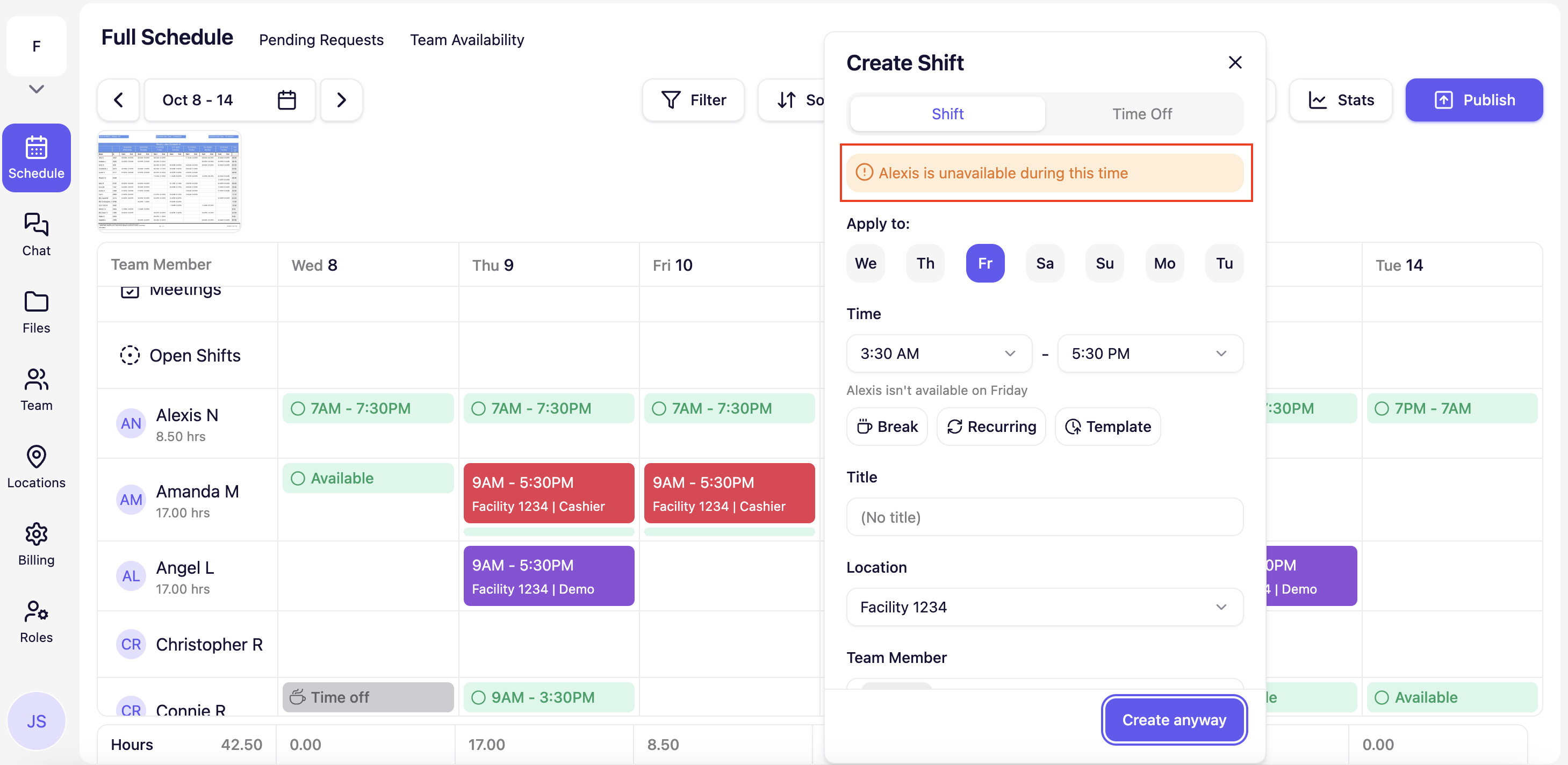Viewport: 1568px width, 765px height.
Task: Open the Chat sidebar icon
Action: (x=36, y=234)
